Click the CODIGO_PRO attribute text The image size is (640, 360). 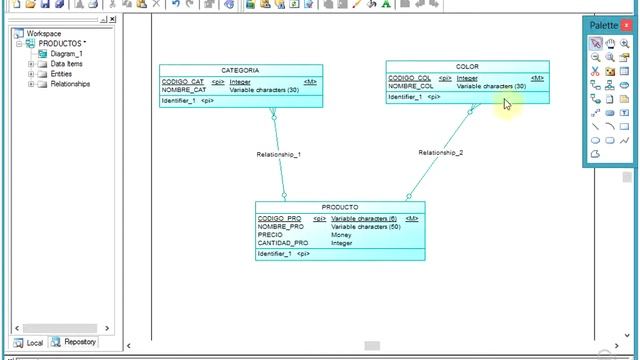[x=279, y=219]
